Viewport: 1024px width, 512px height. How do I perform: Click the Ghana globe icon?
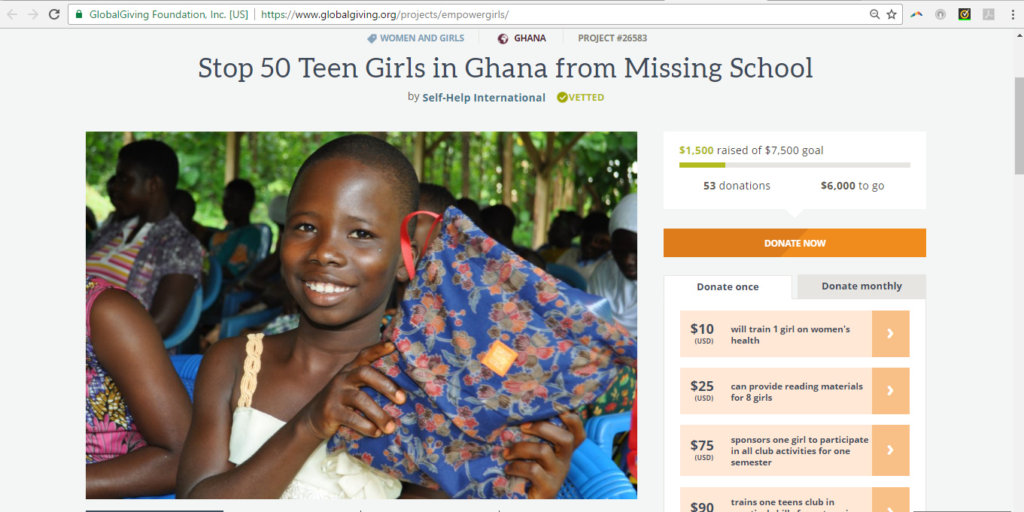(503, 38)
